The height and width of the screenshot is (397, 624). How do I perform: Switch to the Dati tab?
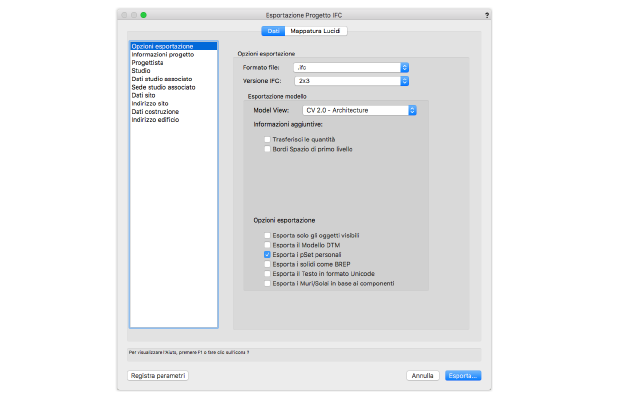pos(273,31)
